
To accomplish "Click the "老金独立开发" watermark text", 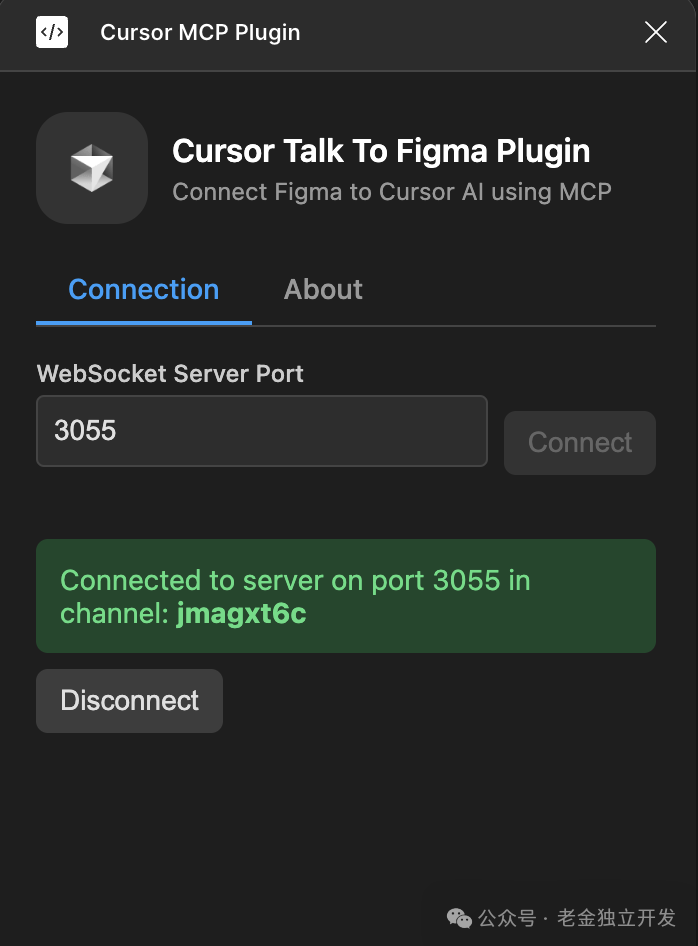I will (616, 918).
